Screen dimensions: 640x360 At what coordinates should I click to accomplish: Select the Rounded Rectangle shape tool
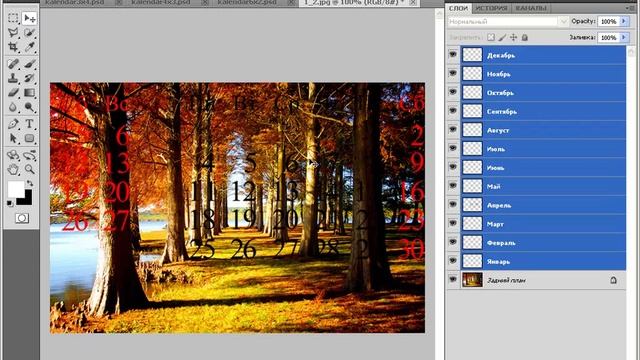[x=29, y=138]
